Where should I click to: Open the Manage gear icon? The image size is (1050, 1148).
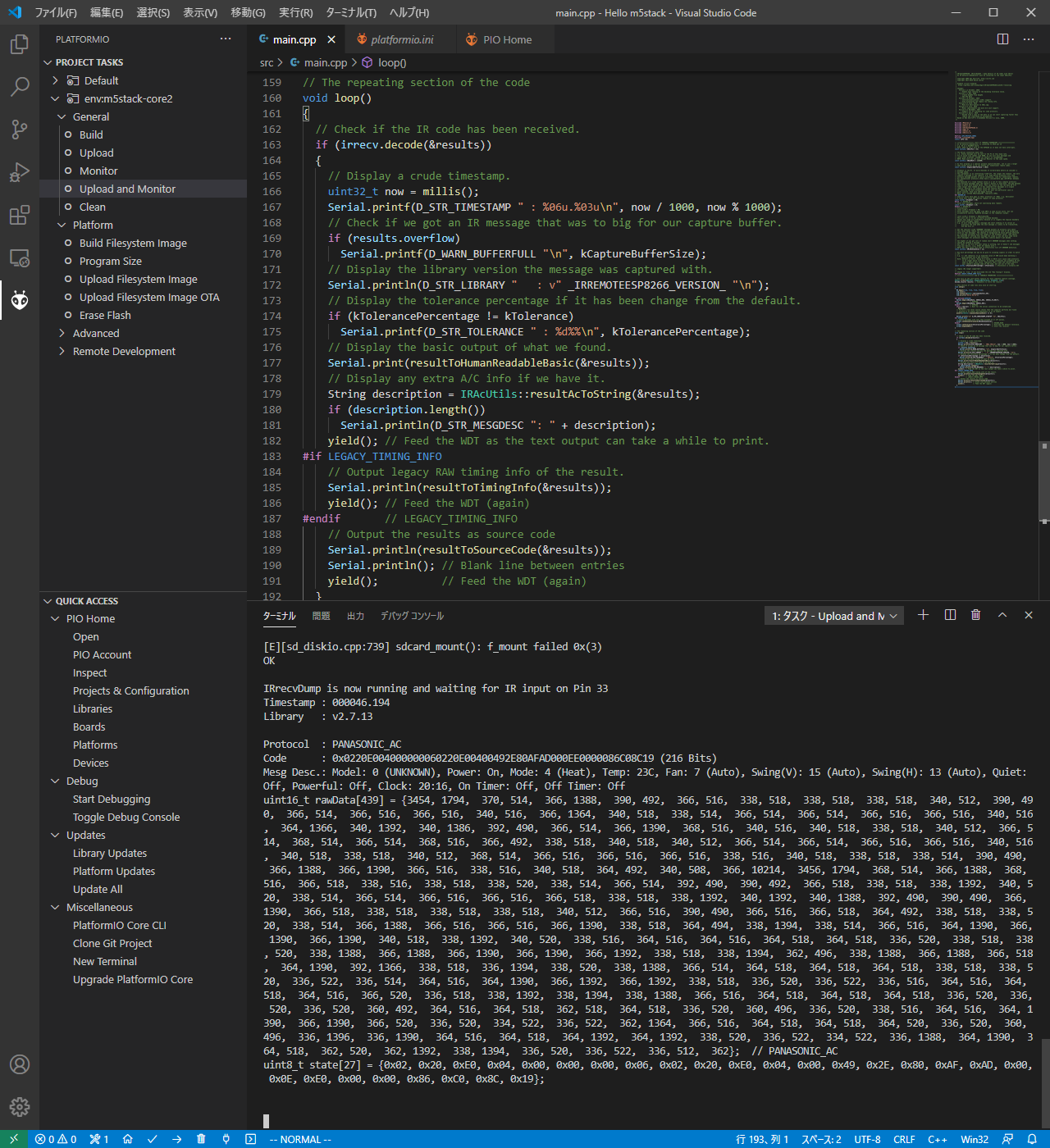coord(20,1107)
